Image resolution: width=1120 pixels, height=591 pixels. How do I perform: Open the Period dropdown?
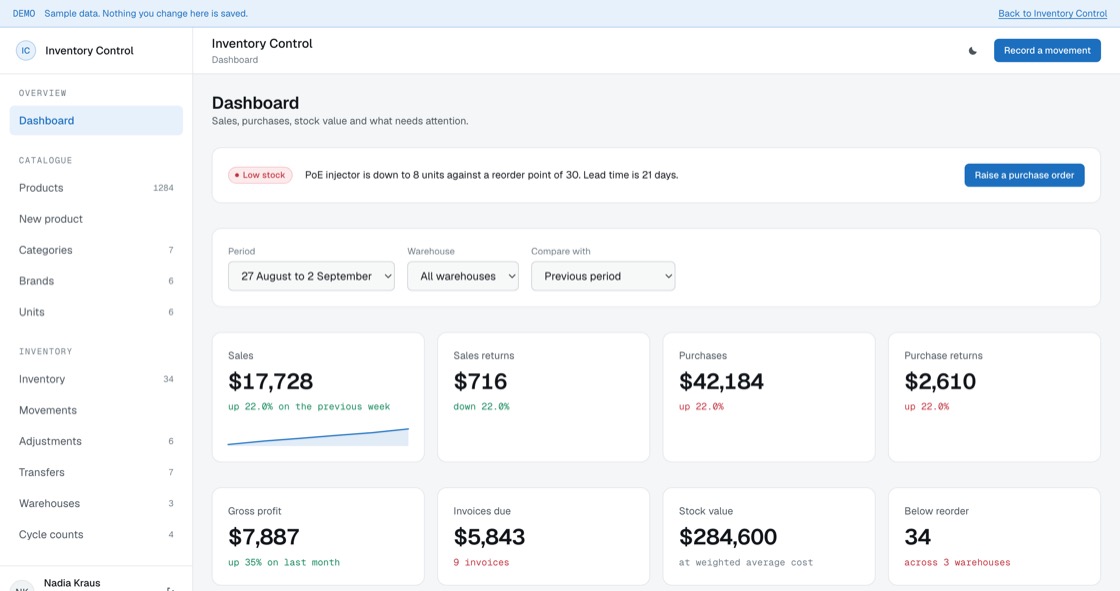(x=311, y=276)
